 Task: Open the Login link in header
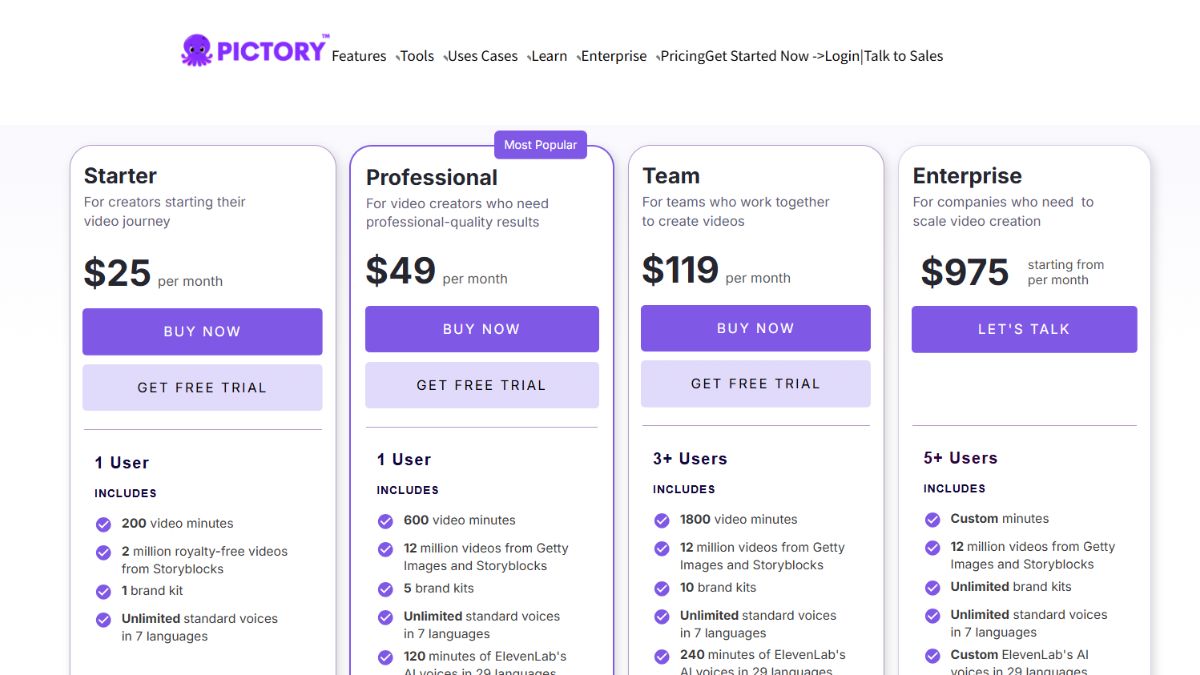click(x=842, y=56)
